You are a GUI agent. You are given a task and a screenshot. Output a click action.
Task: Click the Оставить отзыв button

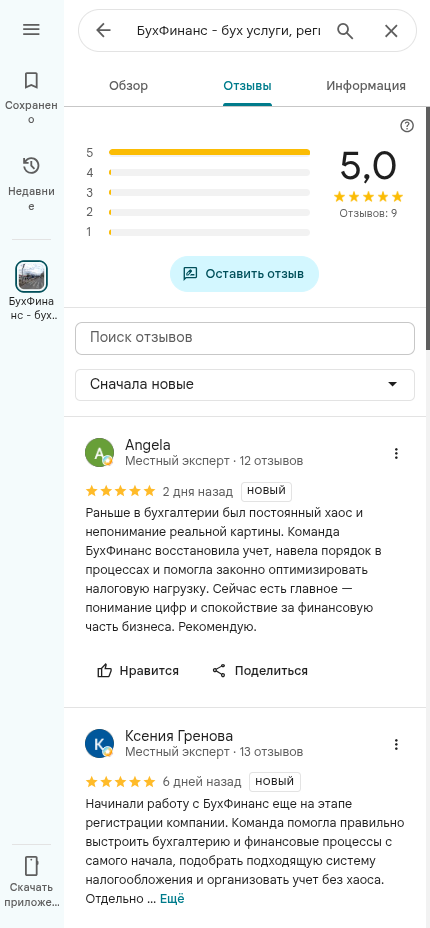(x=244, y=274)
